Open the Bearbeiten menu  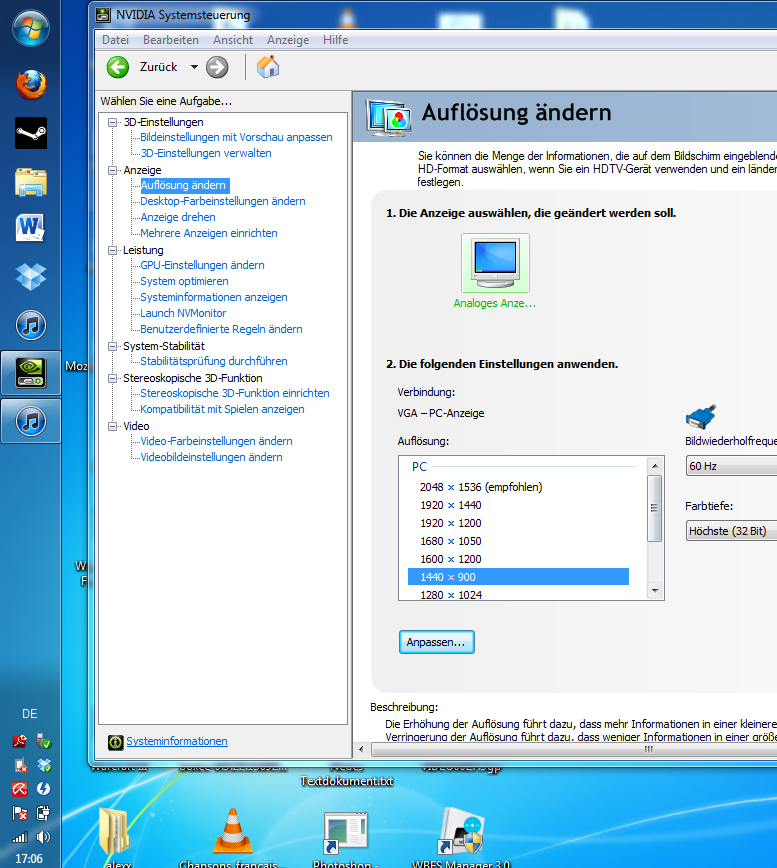pyautogui.click(x=170, y=40)
